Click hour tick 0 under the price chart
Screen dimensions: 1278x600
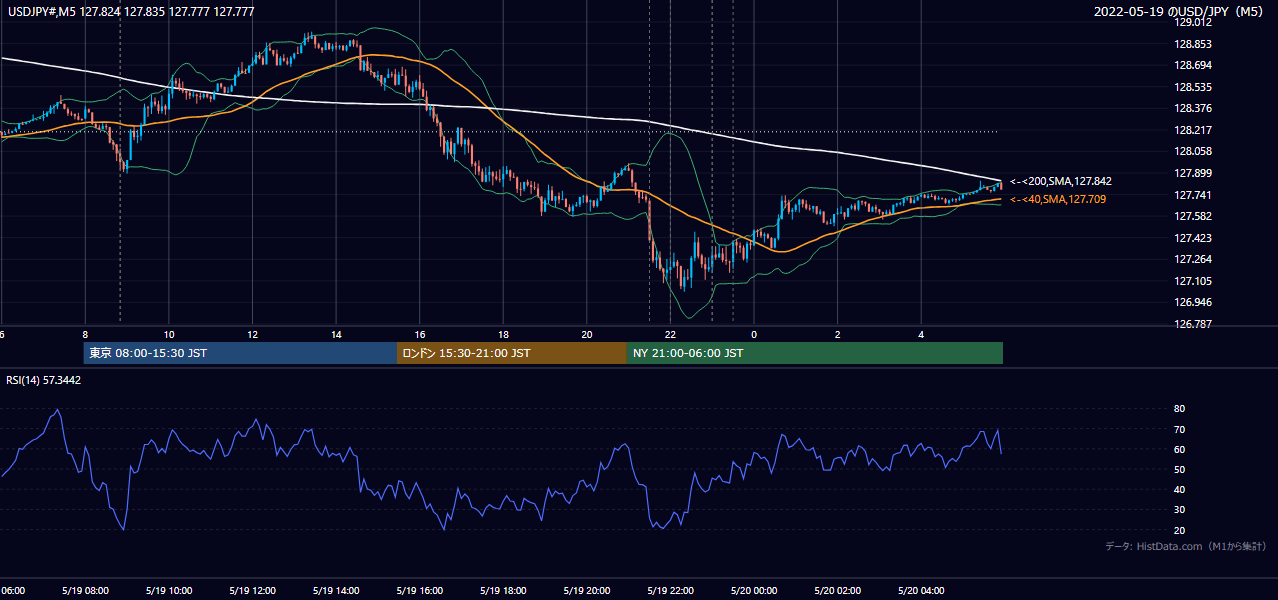[x=755, y=334]
